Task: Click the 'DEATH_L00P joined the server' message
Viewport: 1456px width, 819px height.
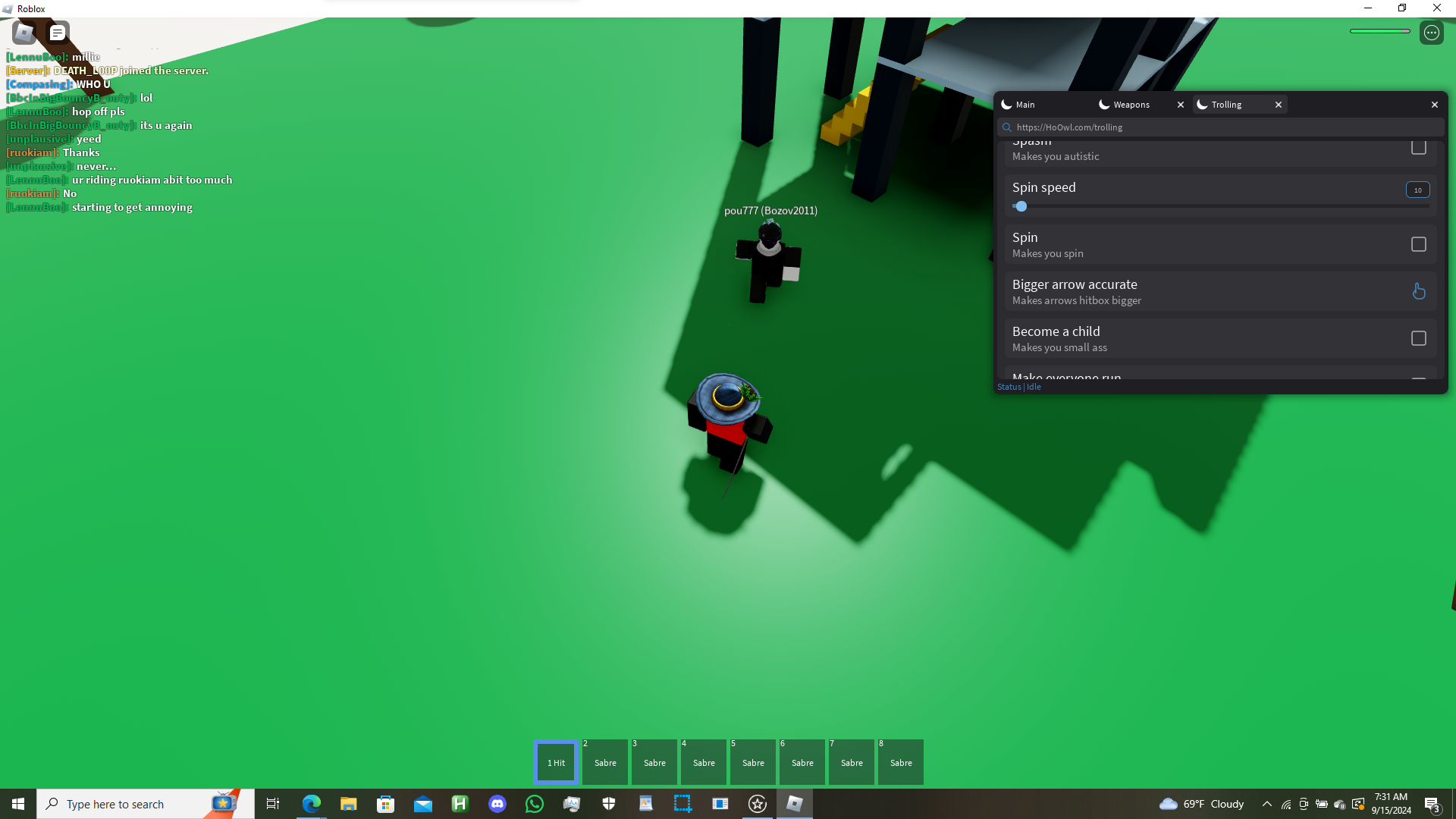Action: point(130,71)
